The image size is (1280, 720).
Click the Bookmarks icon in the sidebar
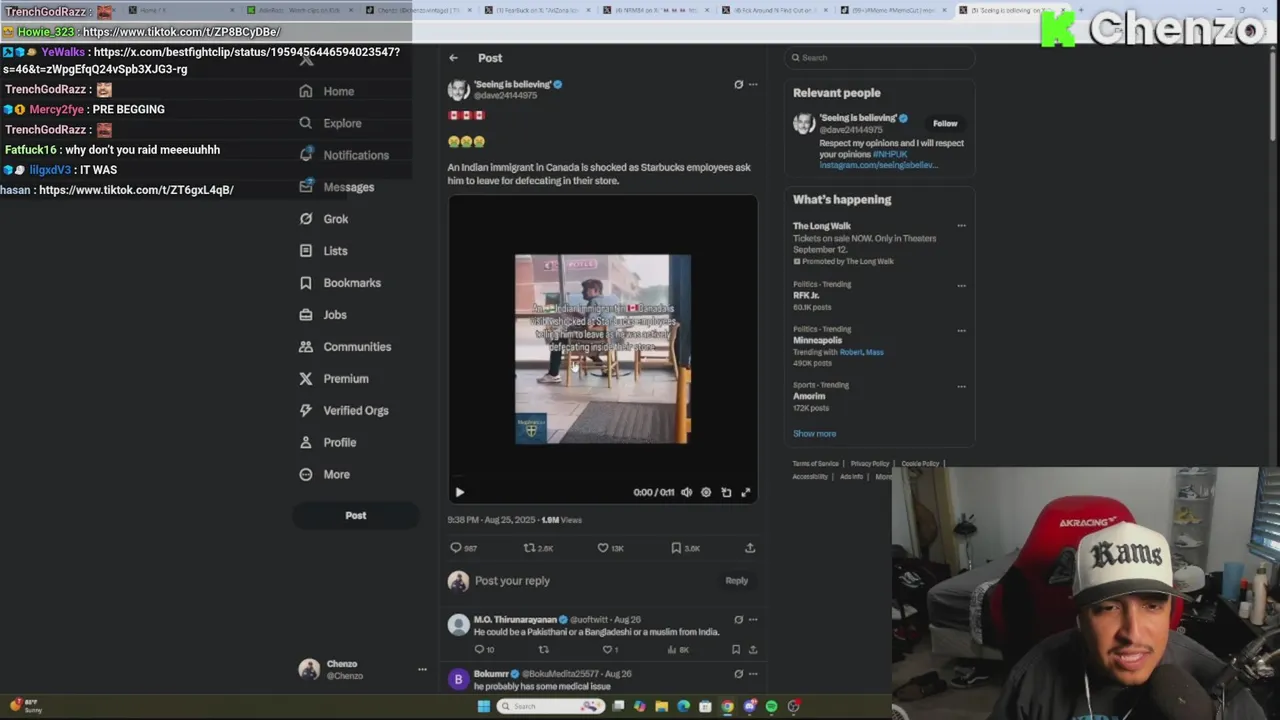[x=306, y=283]
